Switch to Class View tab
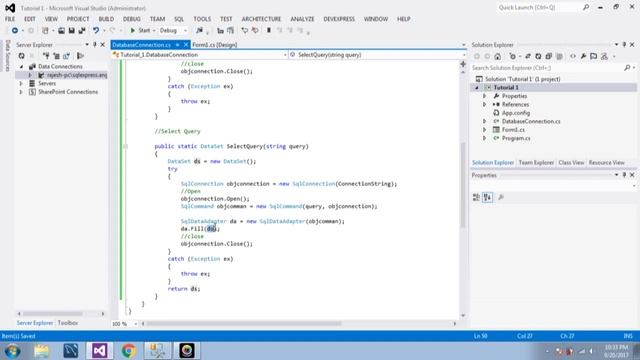The height and width of the screenshot is (360, 640). pos(571,162)
